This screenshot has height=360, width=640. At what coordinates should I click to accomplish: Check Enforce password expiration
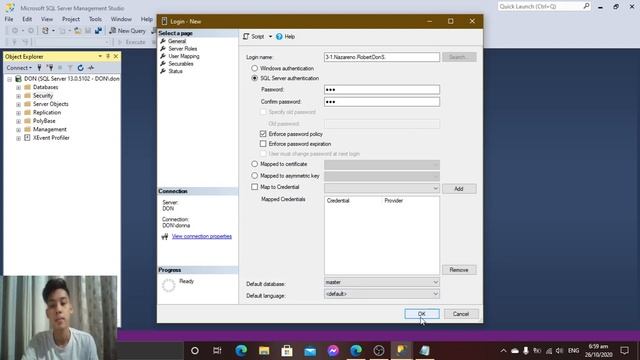tap(263, 144)
